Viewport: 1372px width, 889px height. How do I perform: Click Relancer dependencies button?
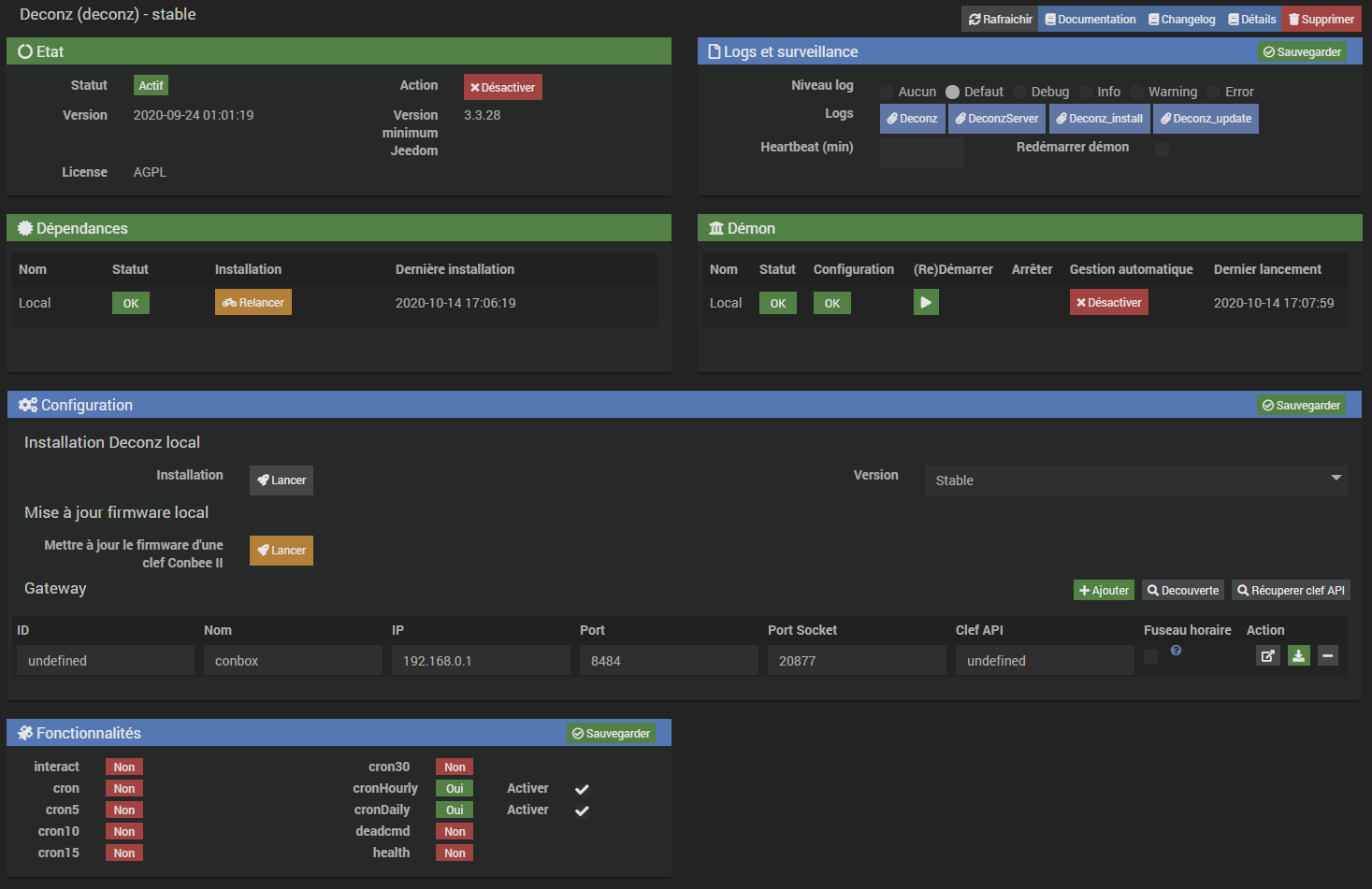[253, 303]
